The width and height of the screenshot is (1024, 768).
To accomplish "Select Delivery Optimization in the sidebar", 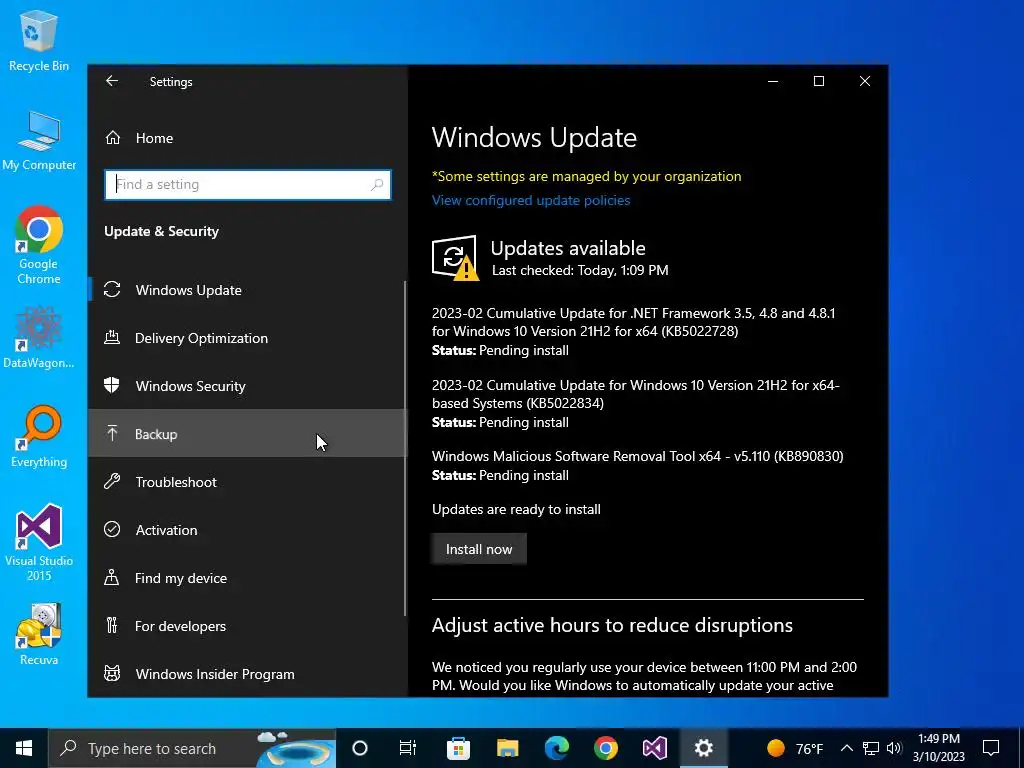I will (247, 338).
